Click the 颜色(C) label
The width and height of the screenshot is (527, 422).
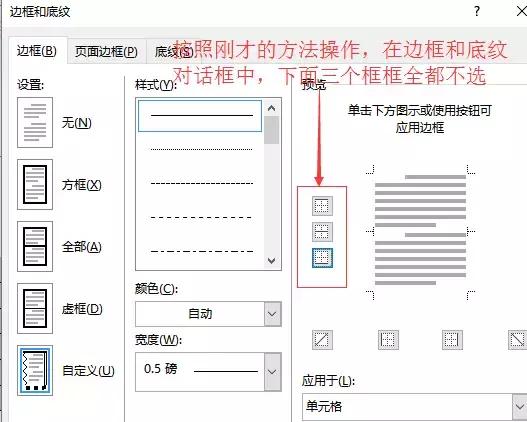pyautogui.click(x=156, y=289)
